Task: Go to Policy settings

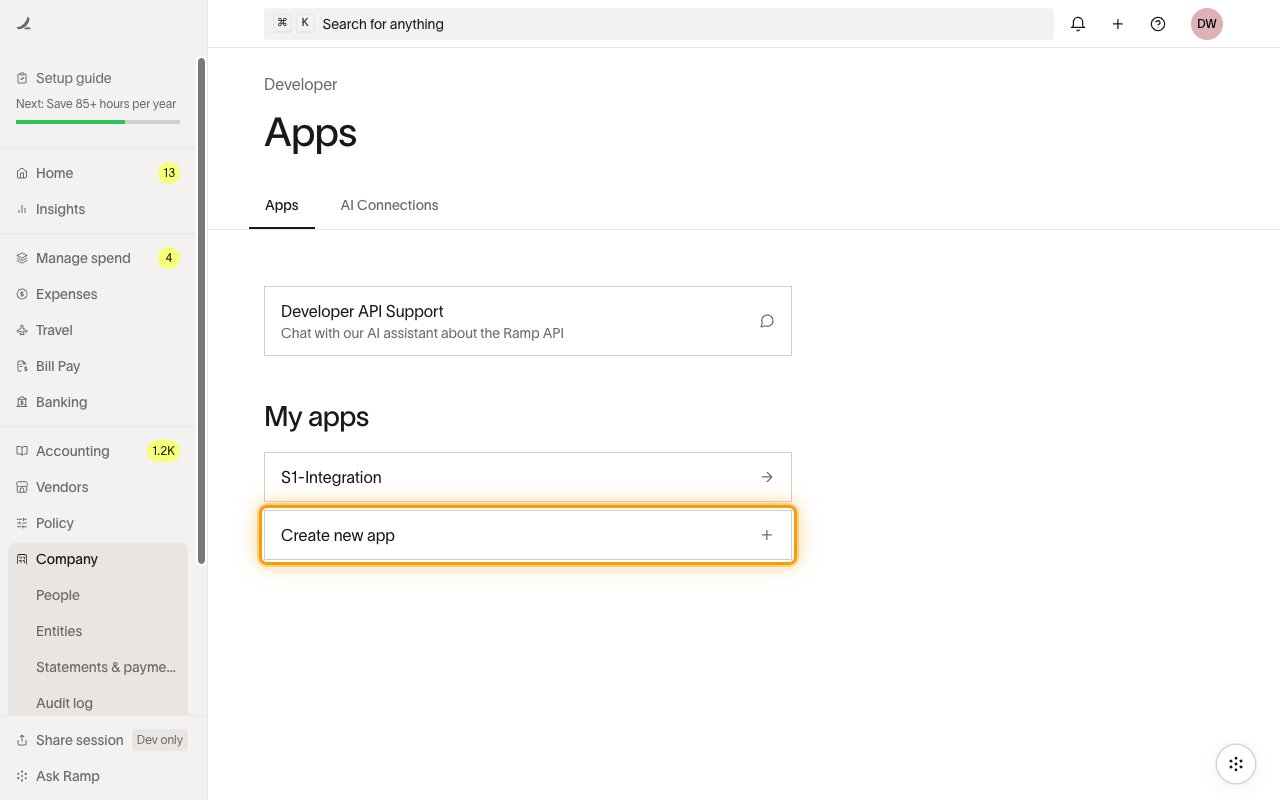Action: (x=98, y=523)
